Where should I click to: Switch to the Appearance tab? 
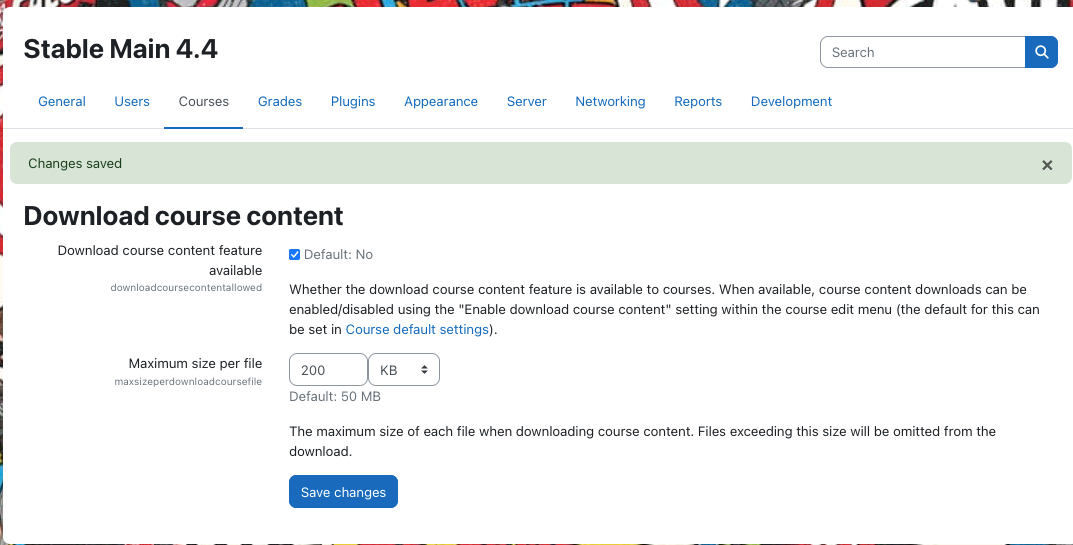click(x=441, y=101)
